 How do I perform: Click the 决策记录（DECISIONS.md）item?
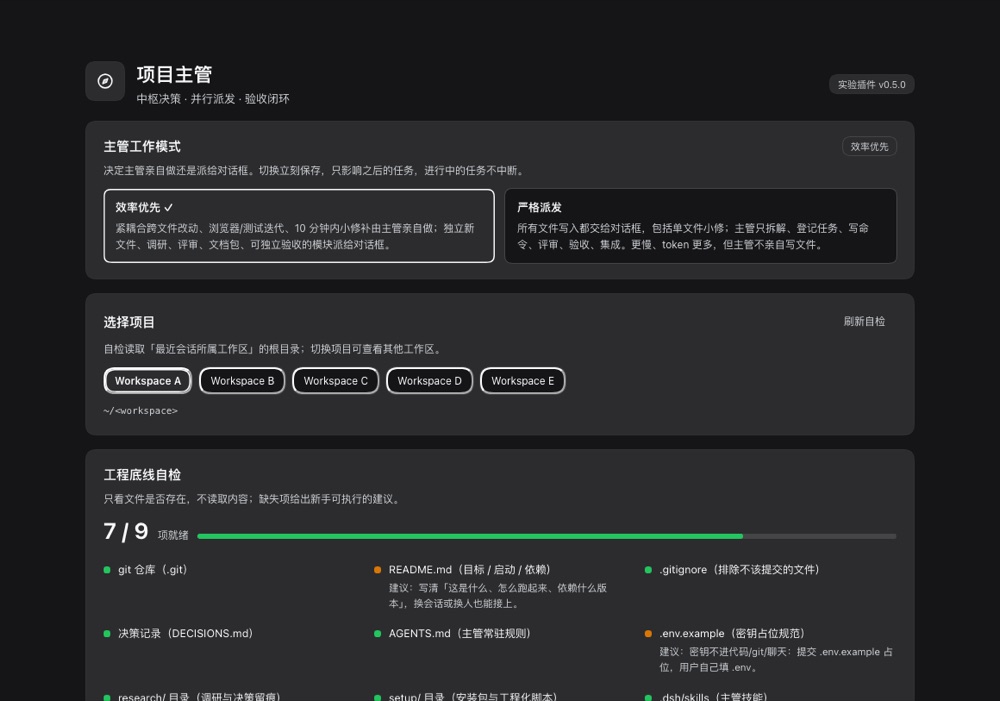click(186, 633)
